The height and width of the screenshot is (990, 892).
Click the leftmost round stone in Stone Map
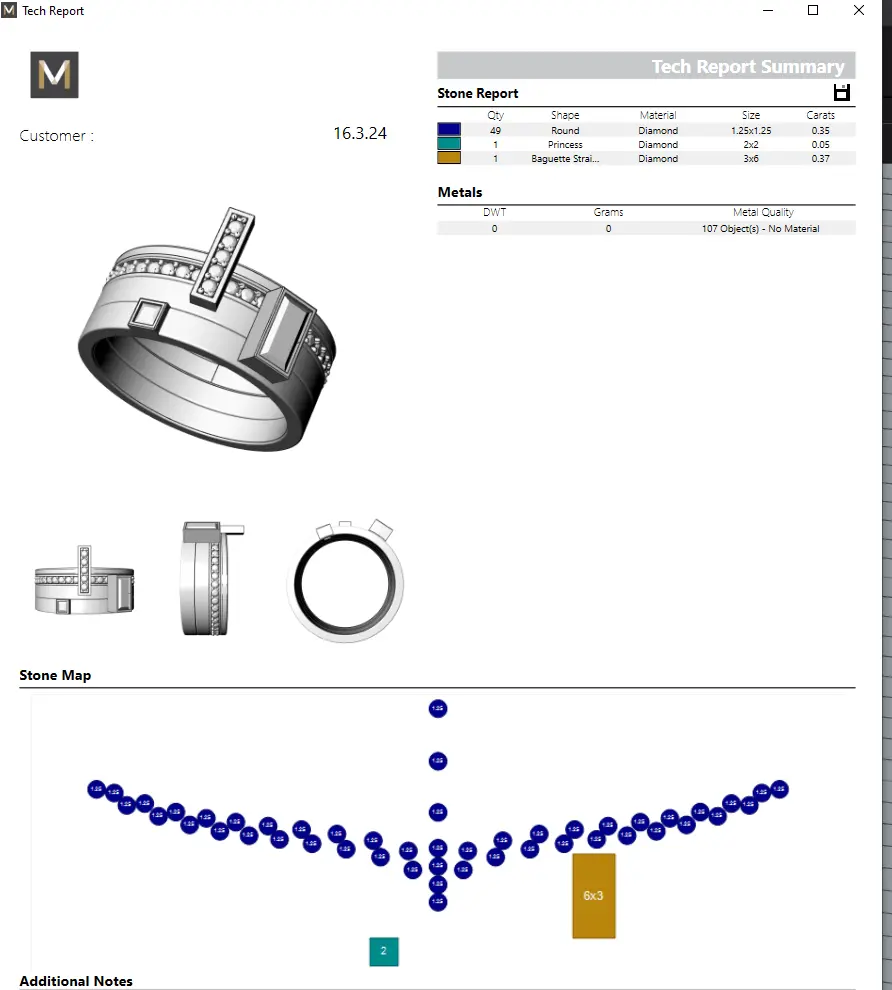(x=96, y=789)
